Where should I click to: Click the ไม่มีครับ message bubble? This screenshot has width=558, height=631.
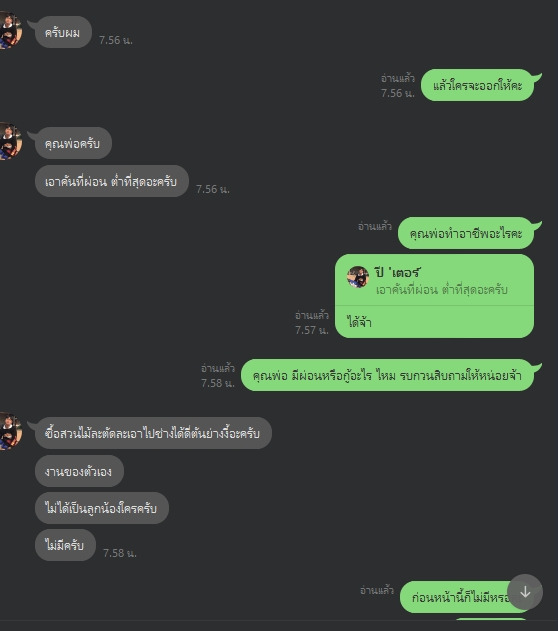[x=65, y=545]
